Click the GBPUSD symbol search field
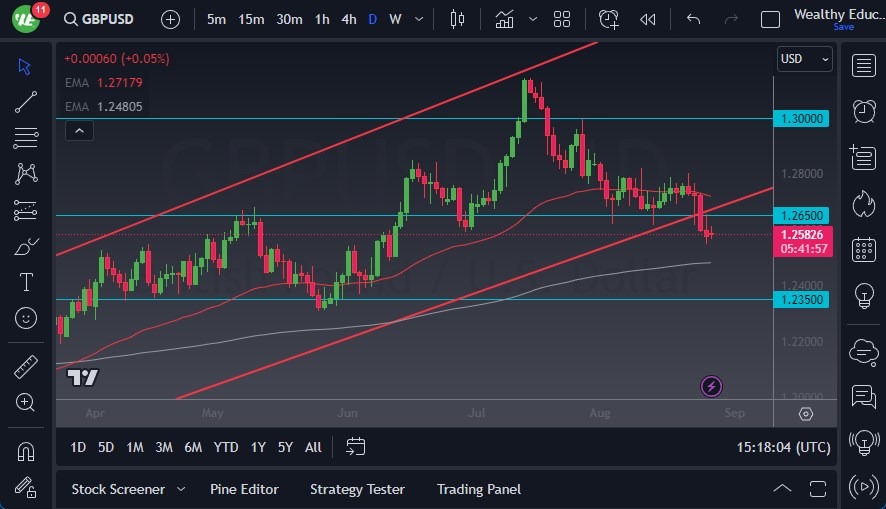Screen dimensions: 886x509 (101, 19)
